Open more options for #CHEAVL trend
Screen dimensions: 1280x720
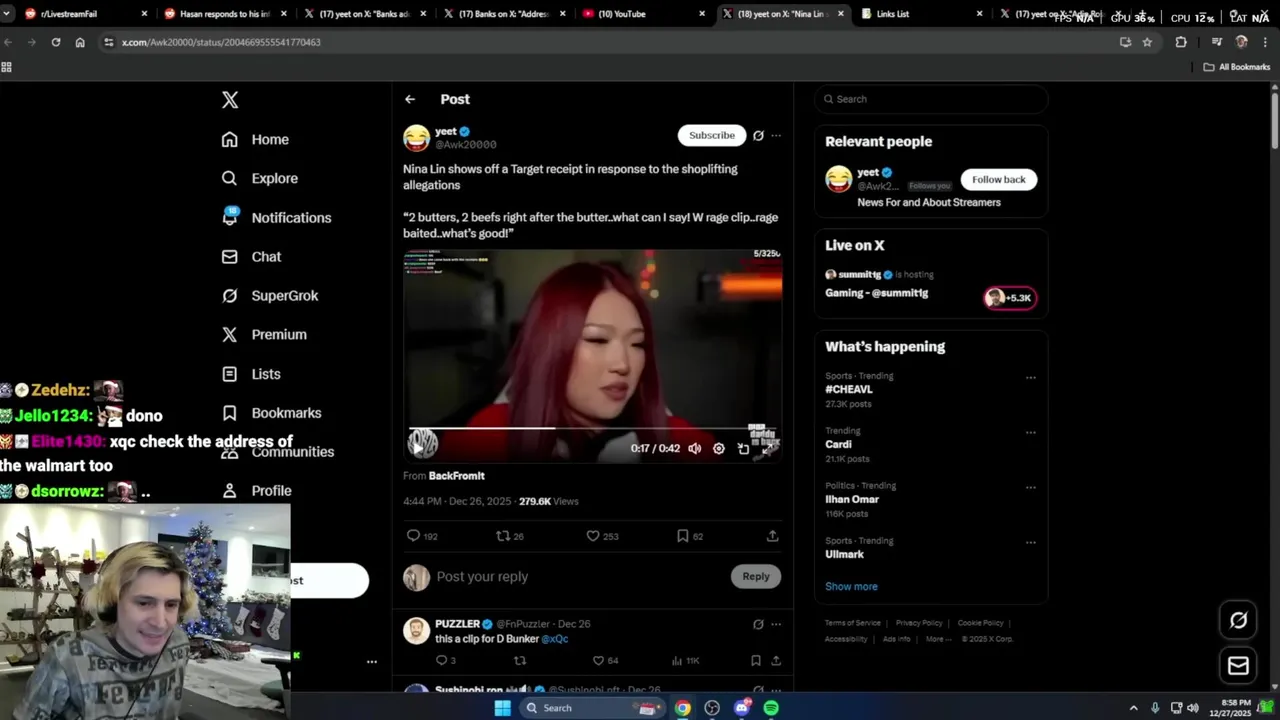(x=1031, y=378)
